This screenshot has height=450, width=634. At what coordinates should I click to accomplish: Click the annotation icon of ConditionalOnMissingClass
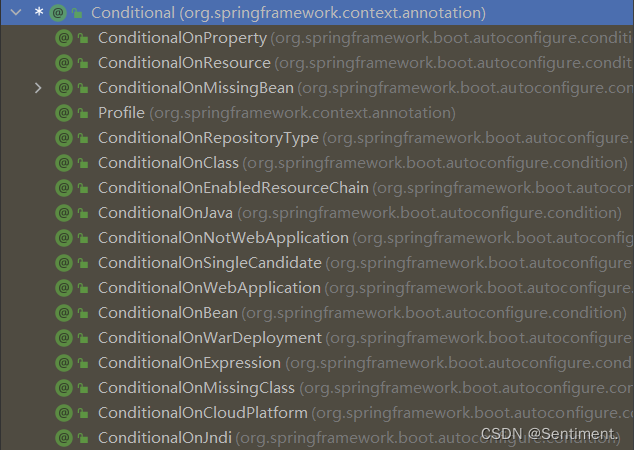[64, 388]
